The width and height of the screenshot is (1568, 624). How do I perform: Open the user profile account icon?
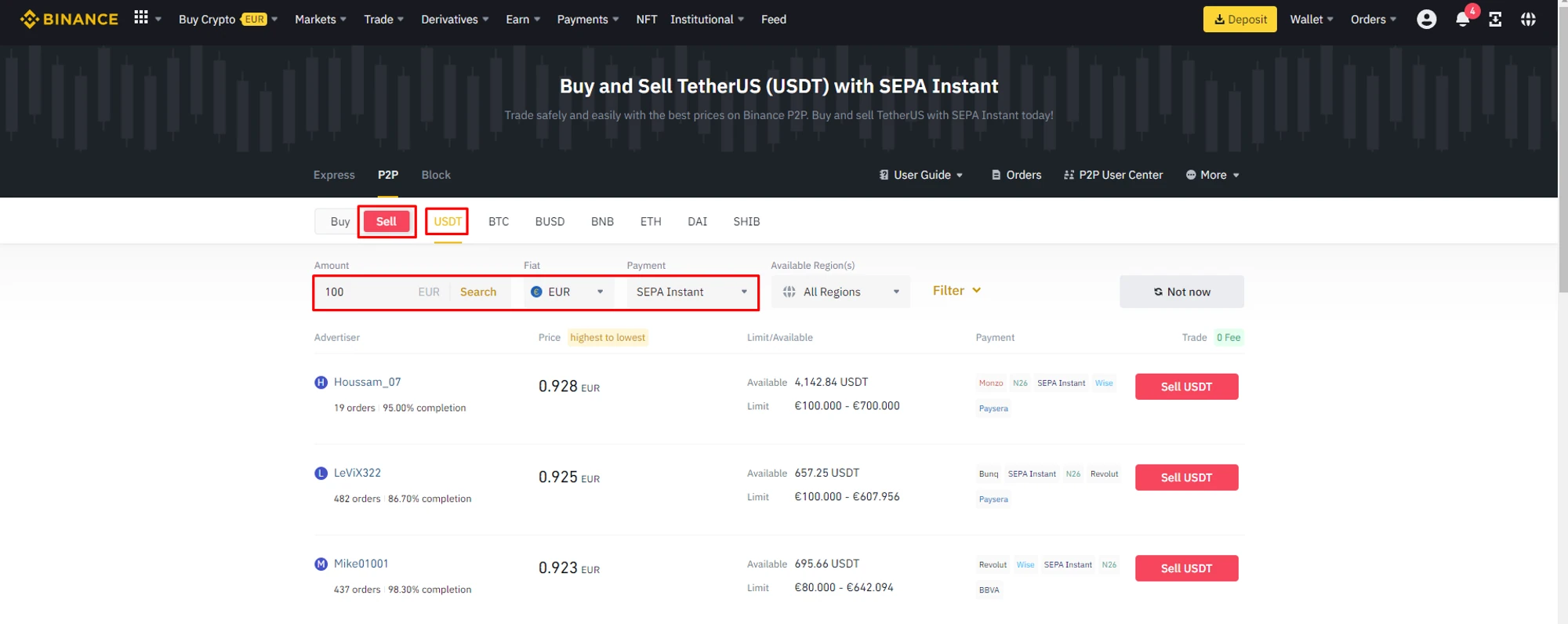[x=1426, y=20]
